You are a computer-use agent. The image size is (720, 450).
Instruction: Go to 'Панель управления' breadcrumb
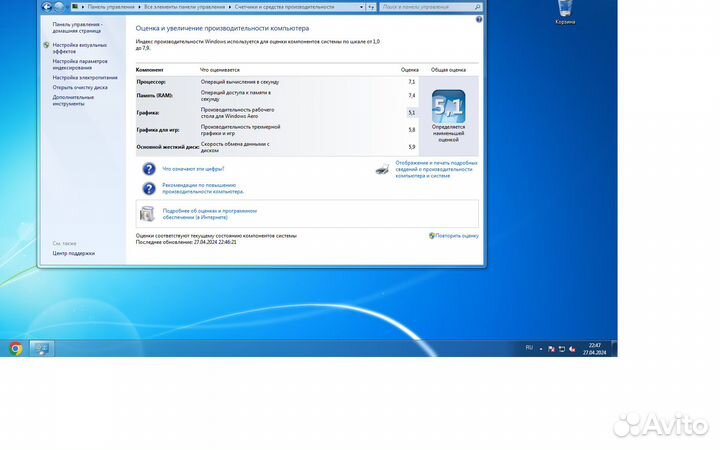(111, 7)
